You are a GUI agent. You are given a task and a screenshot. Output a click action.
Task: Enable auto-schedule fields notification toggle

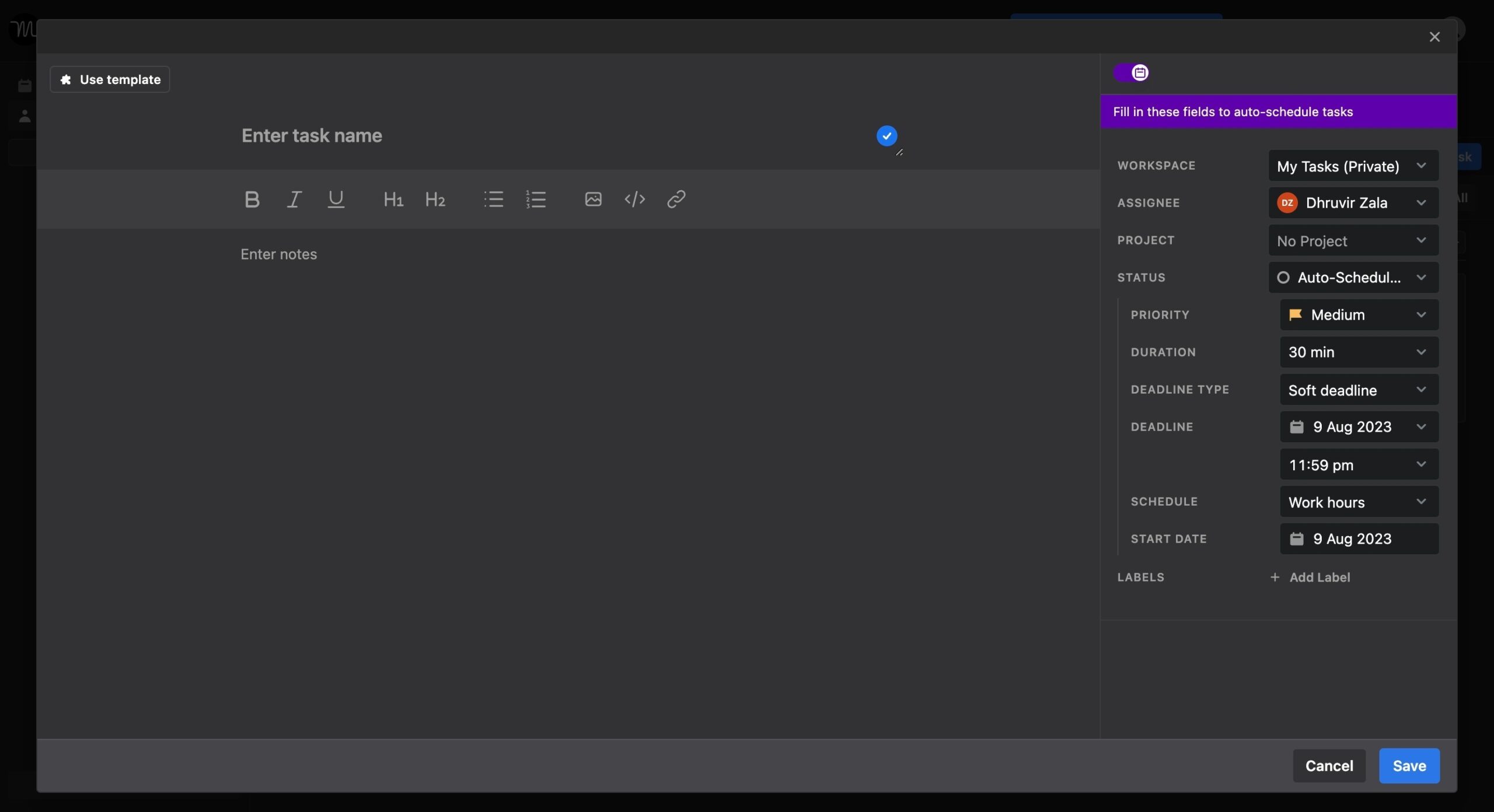(x=1131, y=72)
